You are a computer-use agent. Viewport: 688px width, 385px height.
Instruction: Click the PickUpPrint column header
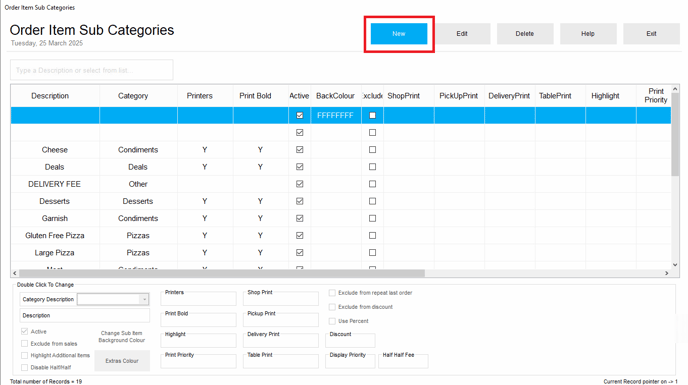(459, 96)
